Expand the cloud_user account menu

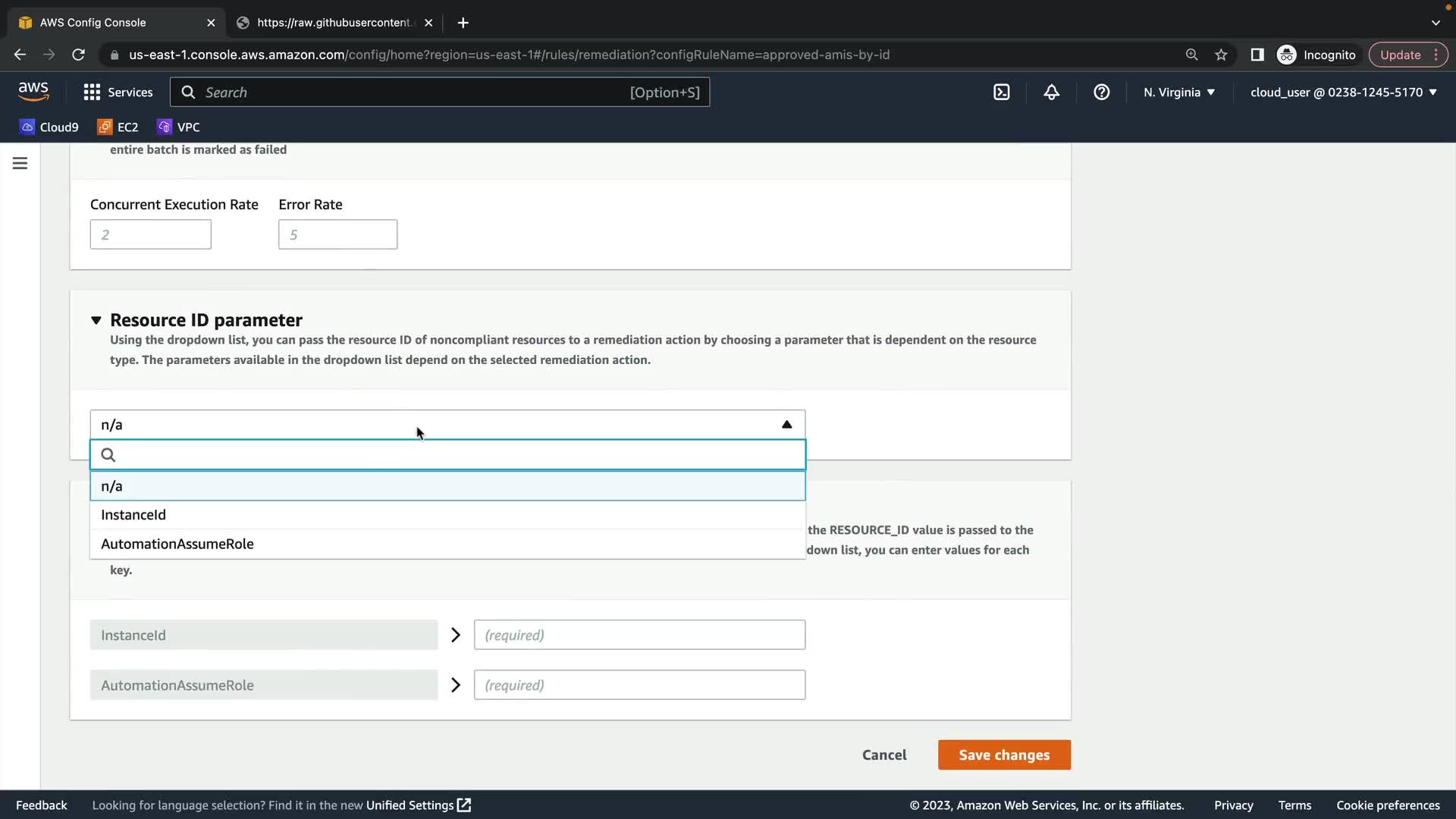(x=1343, y=92)
